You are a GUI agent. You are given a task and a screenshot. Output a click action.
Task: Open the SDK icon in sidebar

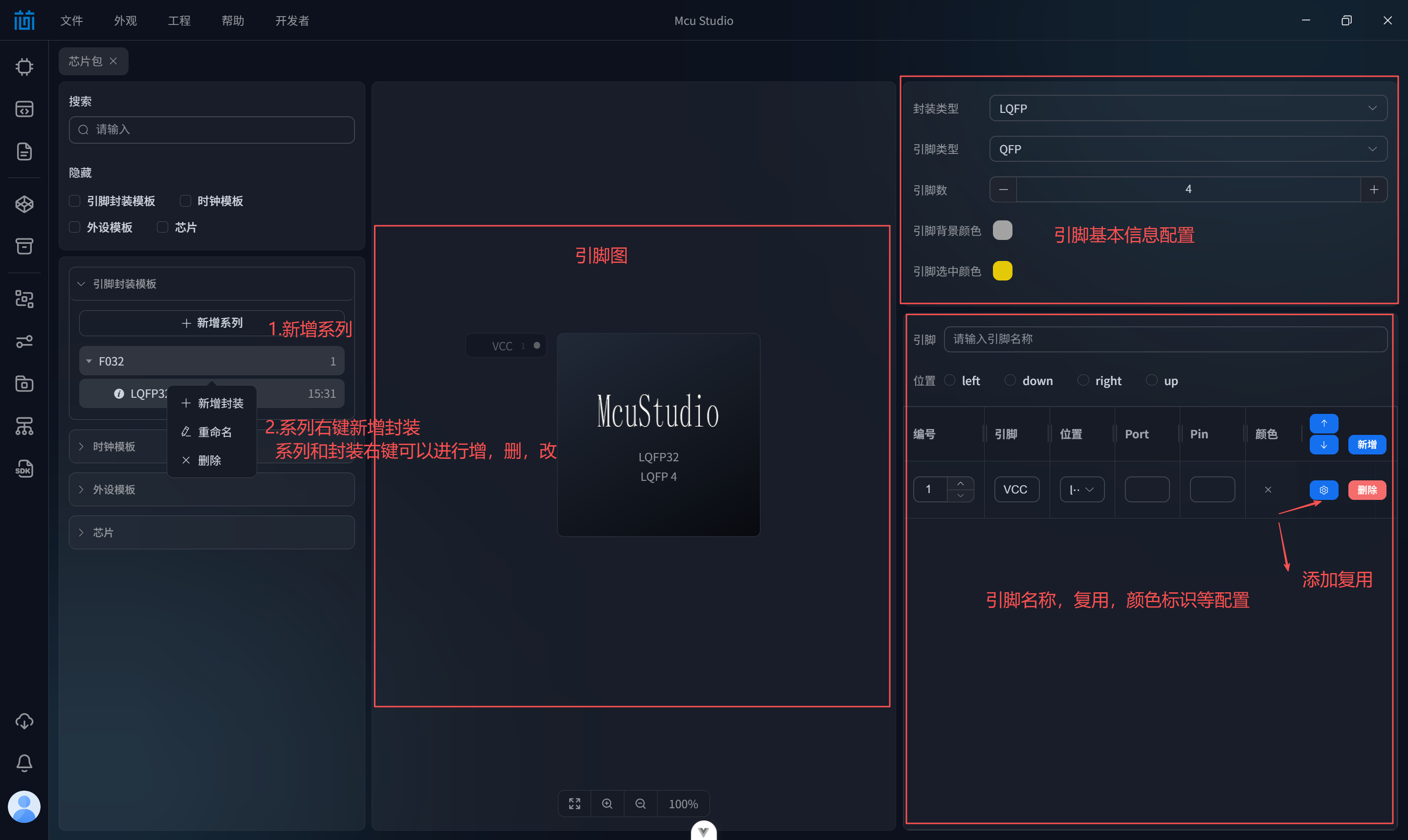point(24,469)
